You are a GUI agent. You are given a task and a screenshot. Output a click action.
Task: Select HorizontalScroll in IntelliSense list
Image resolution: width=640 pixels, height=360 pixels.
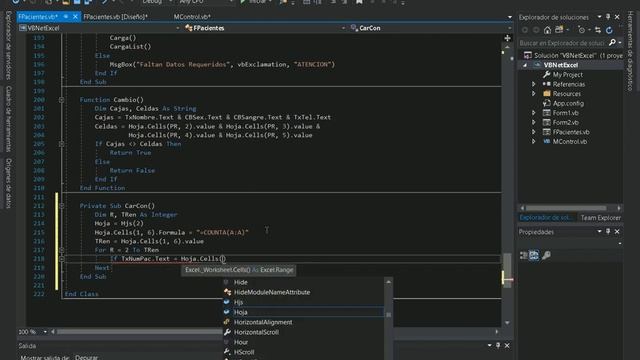pyautogui.click(x=304, y=332)
